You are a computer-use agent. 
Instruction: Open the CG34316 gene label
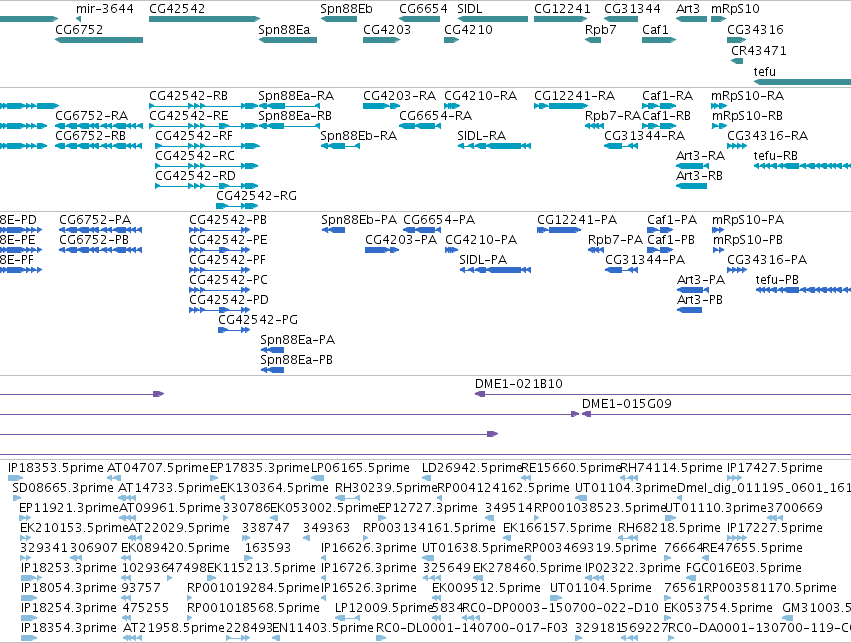click(755, 29)
